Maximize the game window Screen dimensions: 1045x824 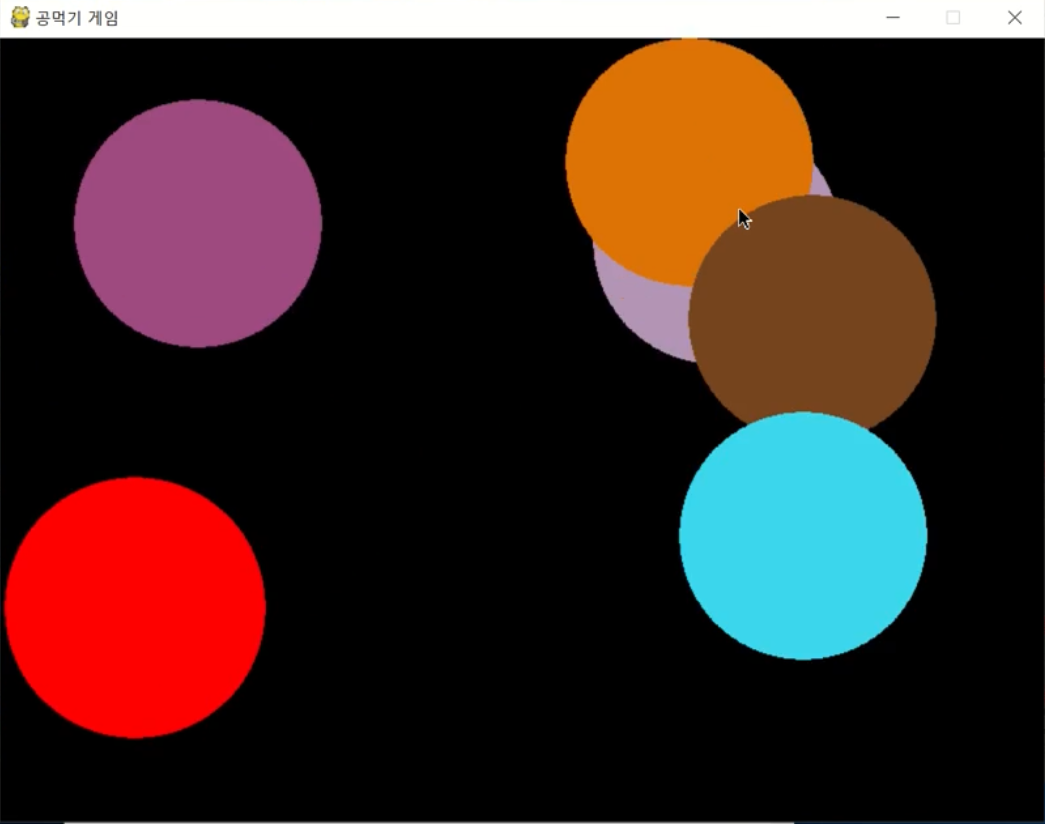[952, 17]
